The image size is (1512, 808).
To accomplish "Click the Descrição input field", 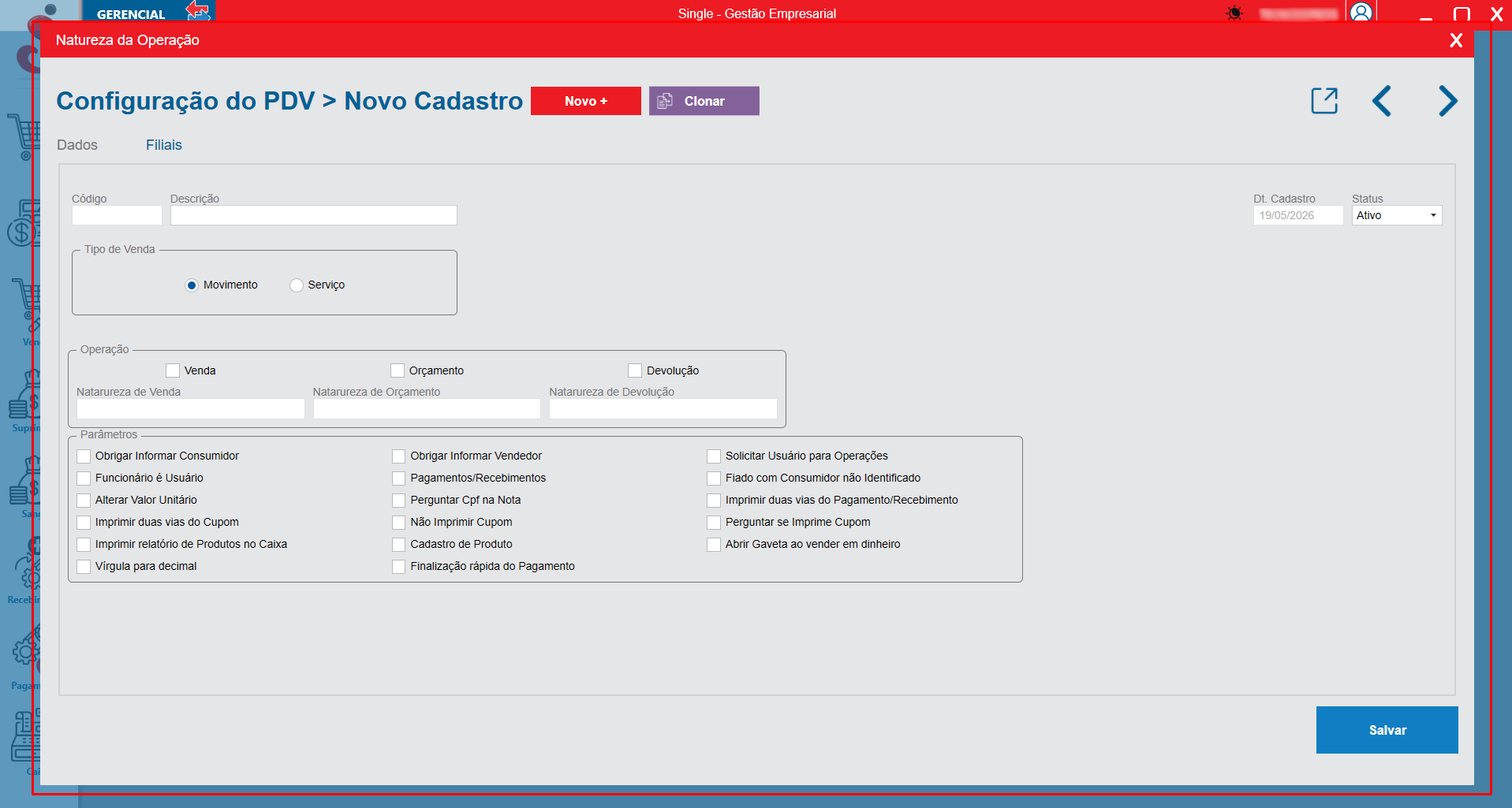I will pos(314,215).
